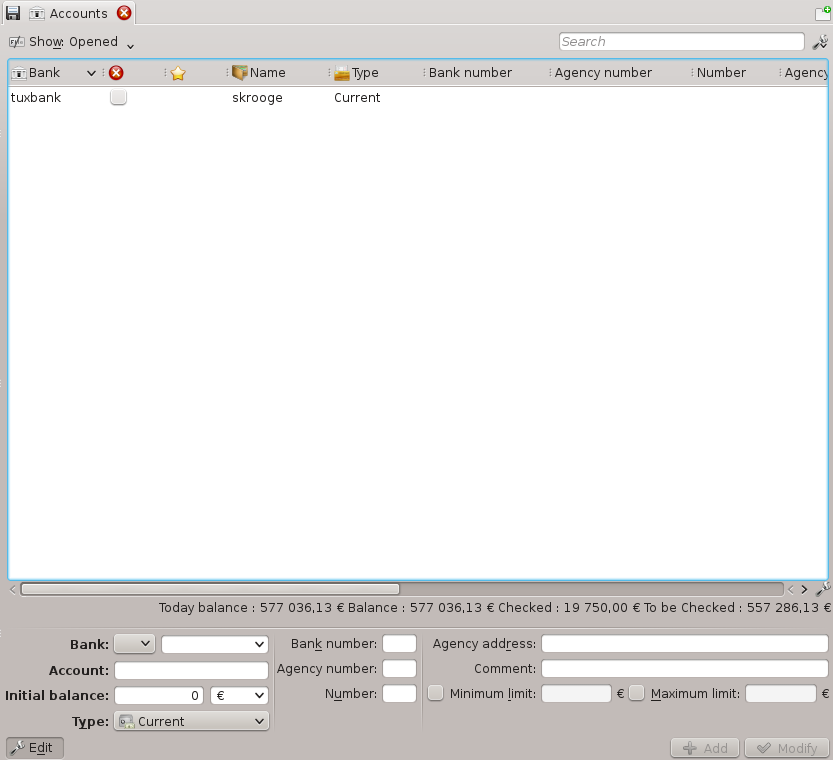Select the skrooge account name cell
The width and height of the screenshot is (833, 760).
257,98
